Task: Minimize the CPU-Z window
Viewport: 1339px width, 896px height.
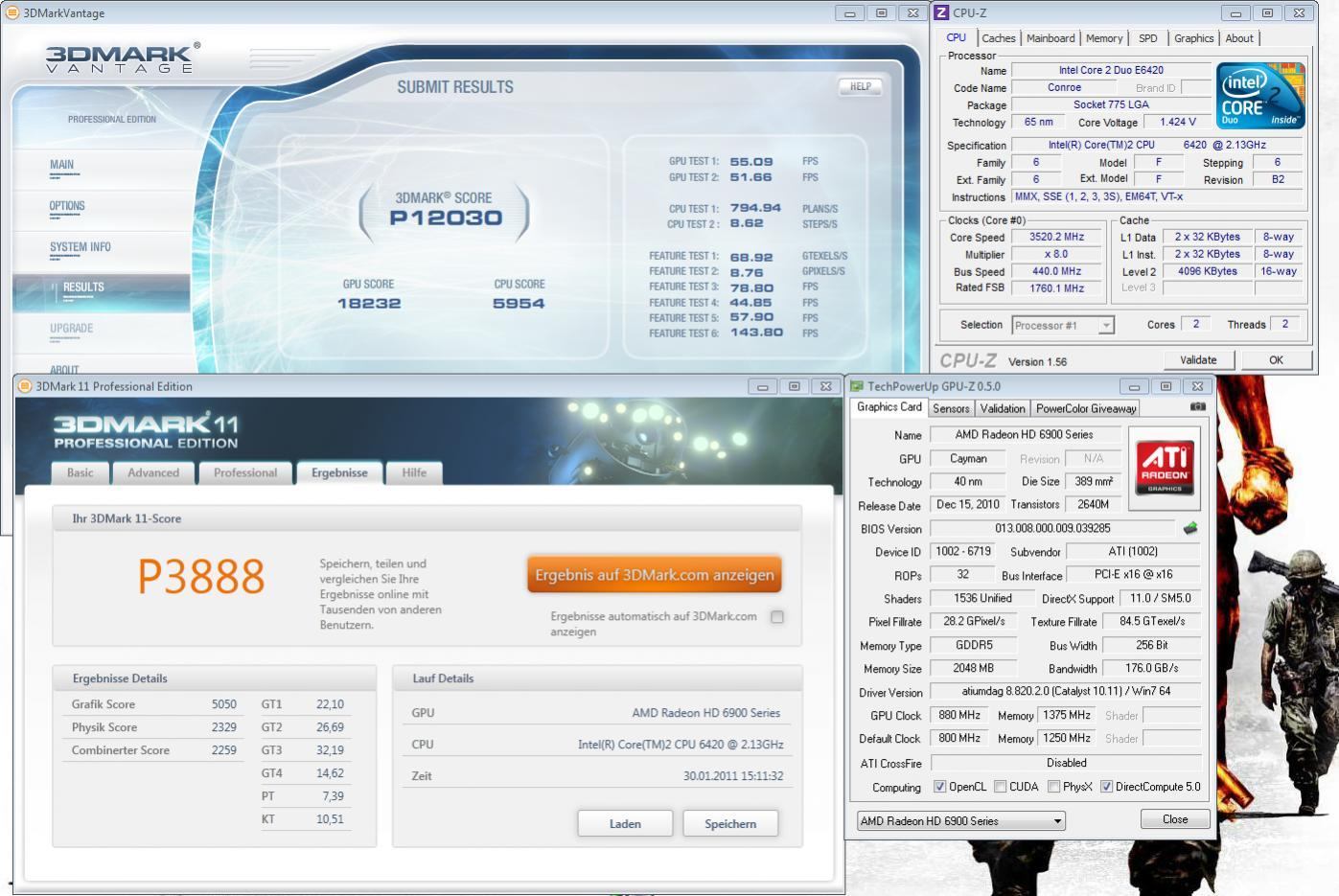Action: pyautogui.click(x=1235, y=12)
